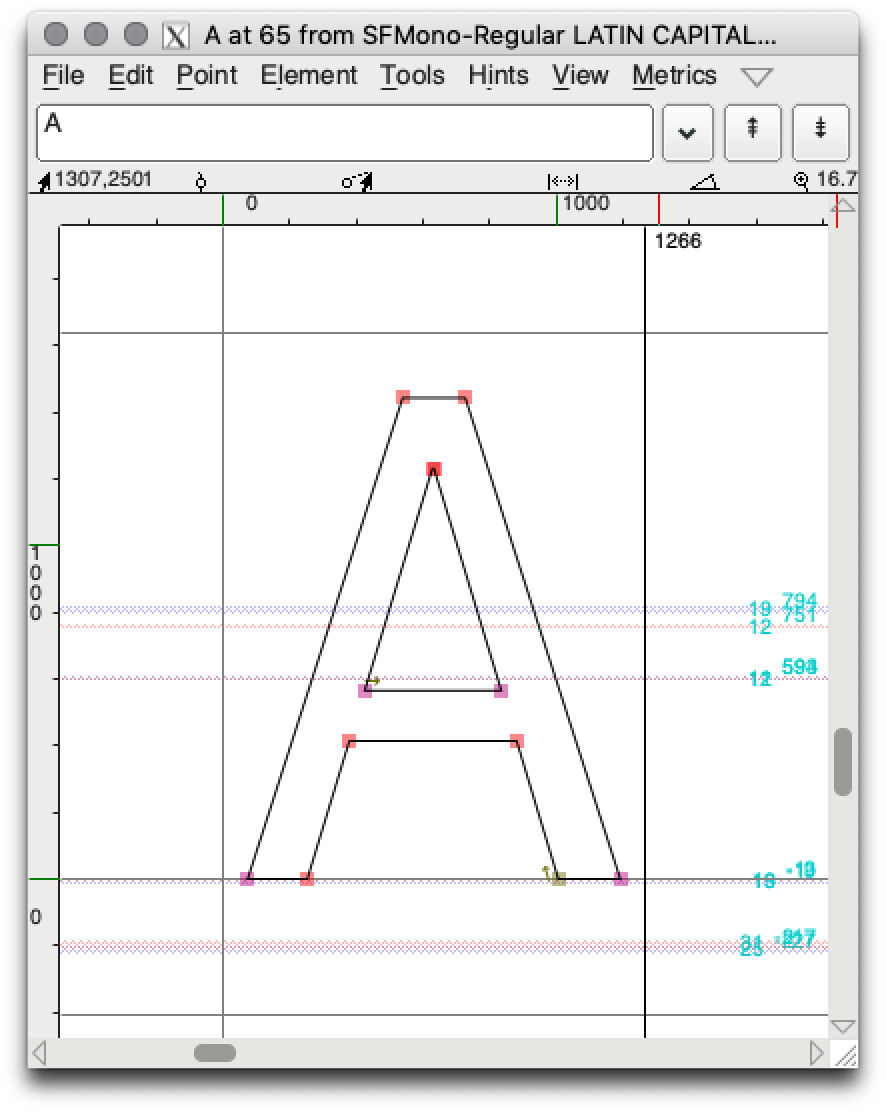Click the angle triangle icon in info bar
The height and width of the screenshot is (1112, 886).
coord(704,181)
